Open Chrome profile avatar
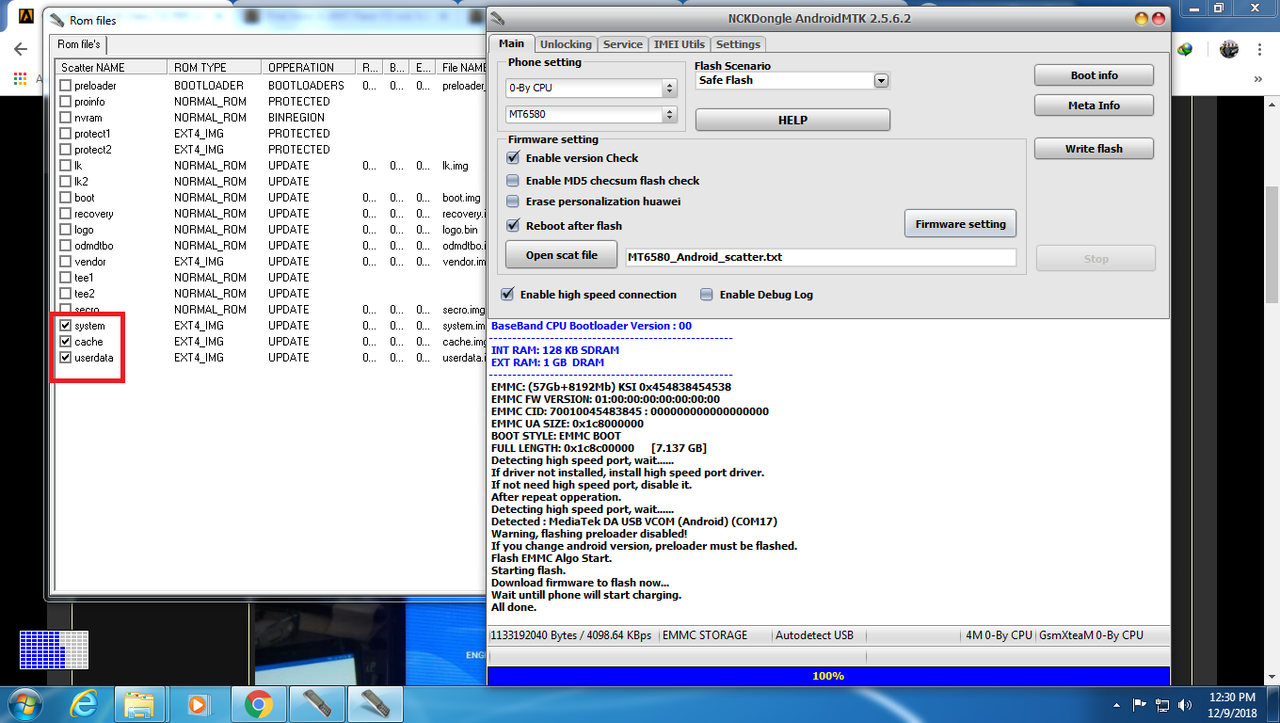The image size is (1280, 723). tap(1229, 48)
